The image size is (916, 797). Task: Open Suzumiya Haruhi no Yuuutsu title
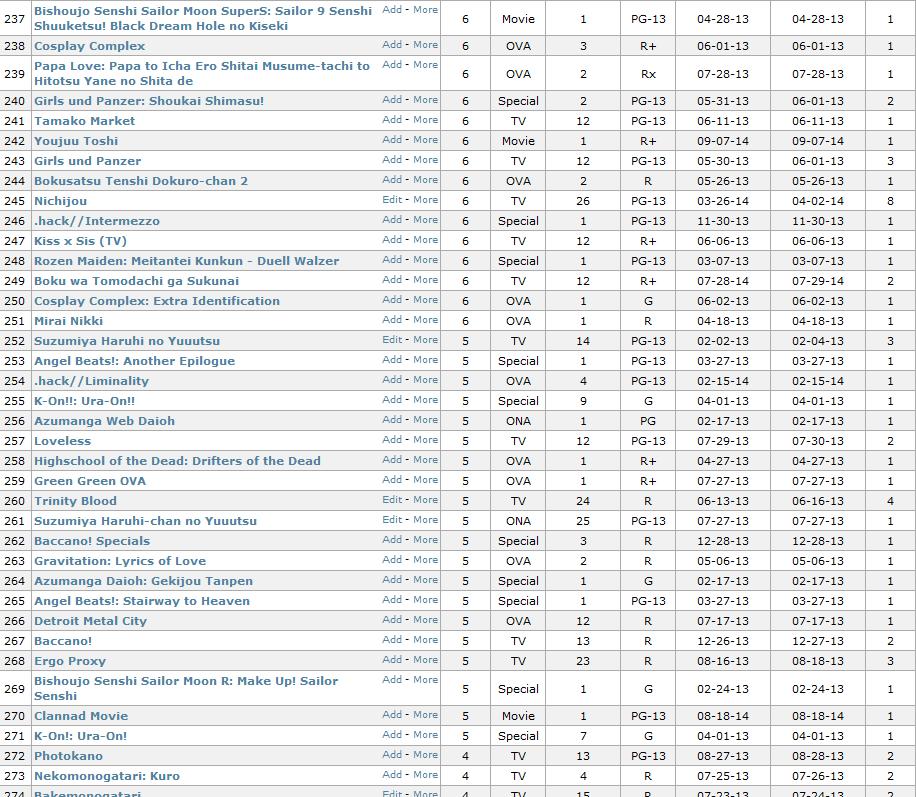pos(127,341)
